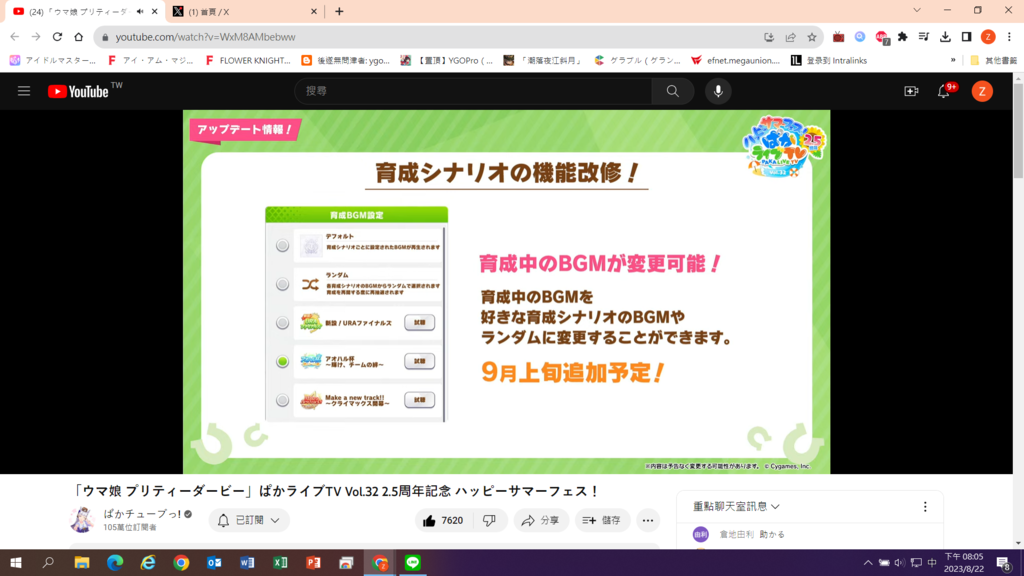Mute the YouTube tab's audio
The image size is (1024, 576).
140,12
